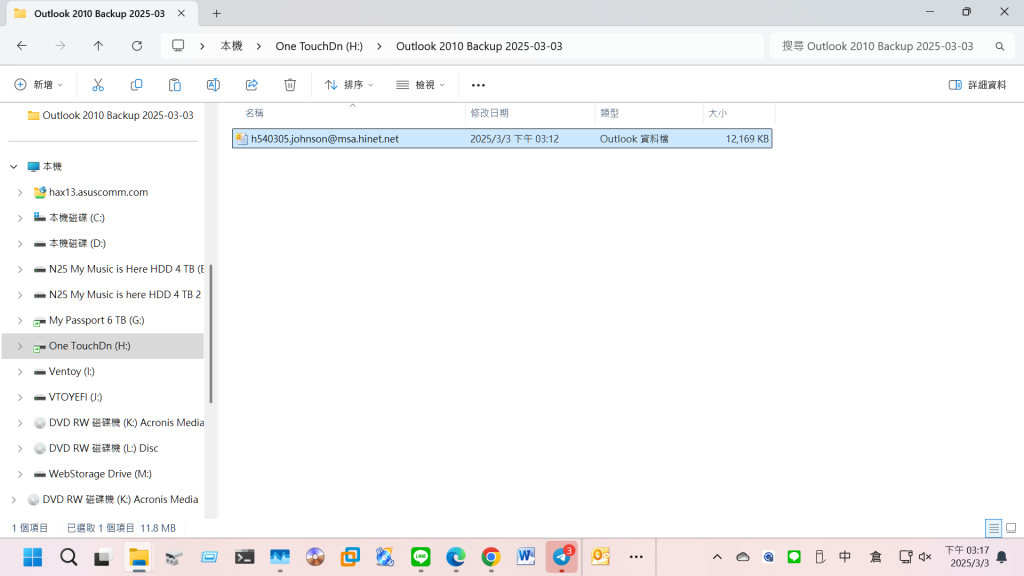Image resolution: width=1024 pixels, height=576 pixels.
Task: Click the Cut scissors icon in toolbar
Action: coord(98,85)
